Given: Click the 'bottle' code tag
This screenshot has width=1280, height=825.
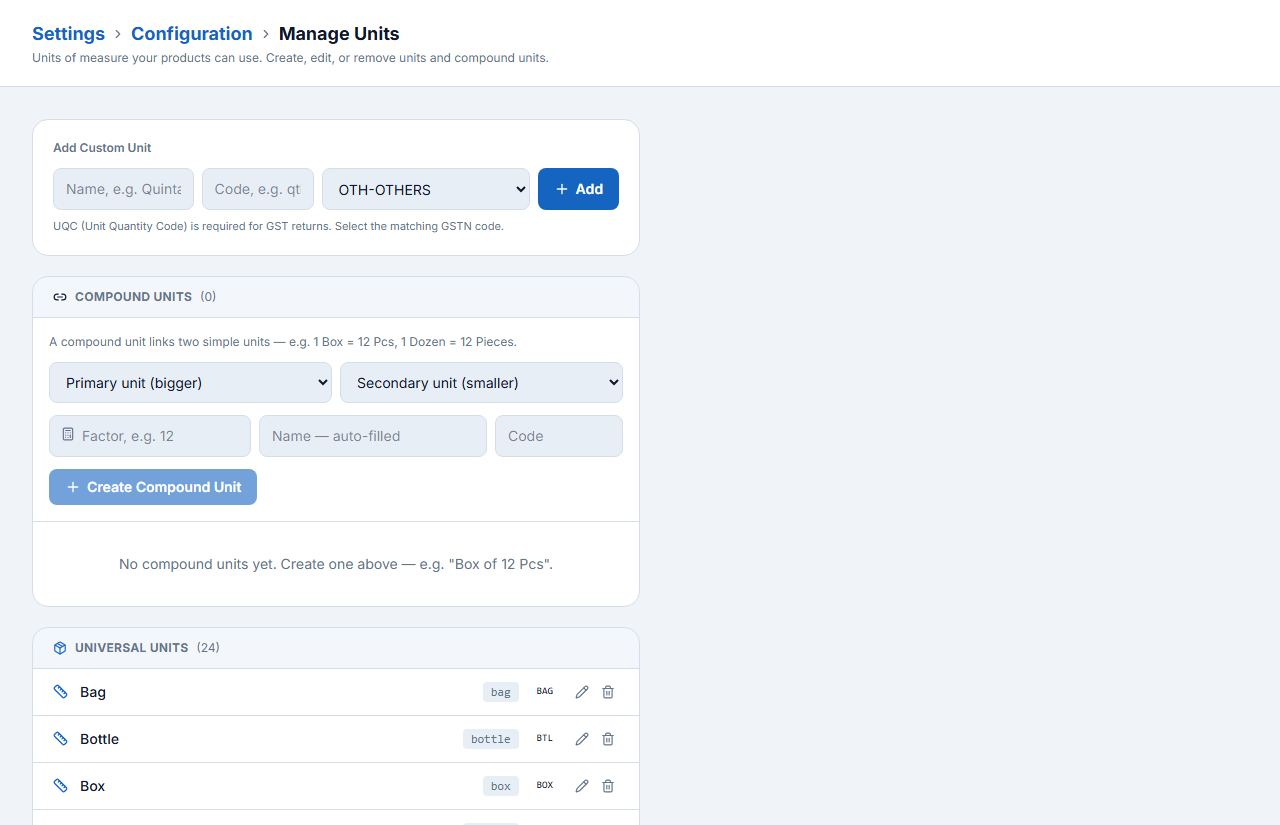Looking at the screenshot, I should [x=491, y=739].
